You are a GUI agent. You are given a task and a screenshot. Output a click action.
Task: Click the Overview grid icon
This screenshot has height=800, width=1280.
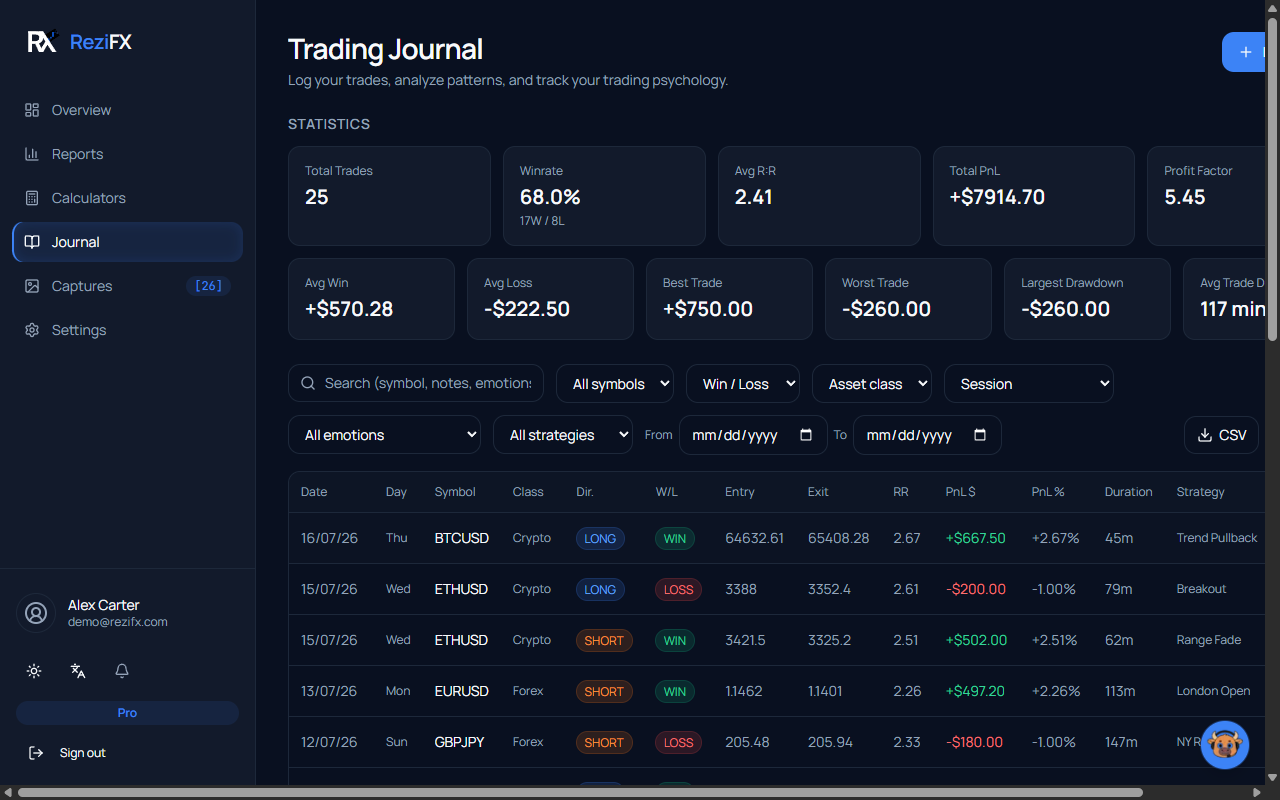pyautogui.click(x=32, y=110)
